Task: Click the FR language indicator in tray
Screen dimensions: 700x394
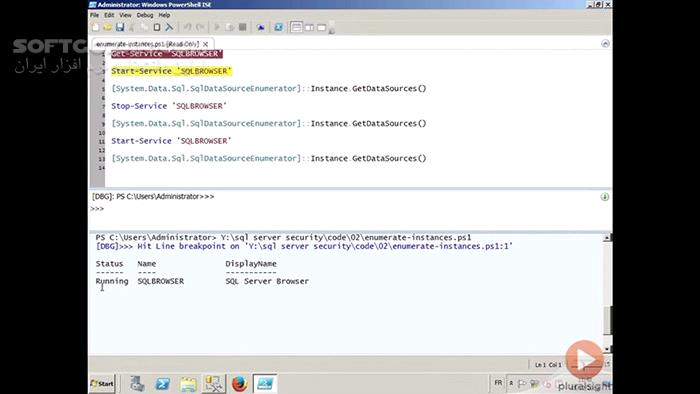Action: [498, 383]
